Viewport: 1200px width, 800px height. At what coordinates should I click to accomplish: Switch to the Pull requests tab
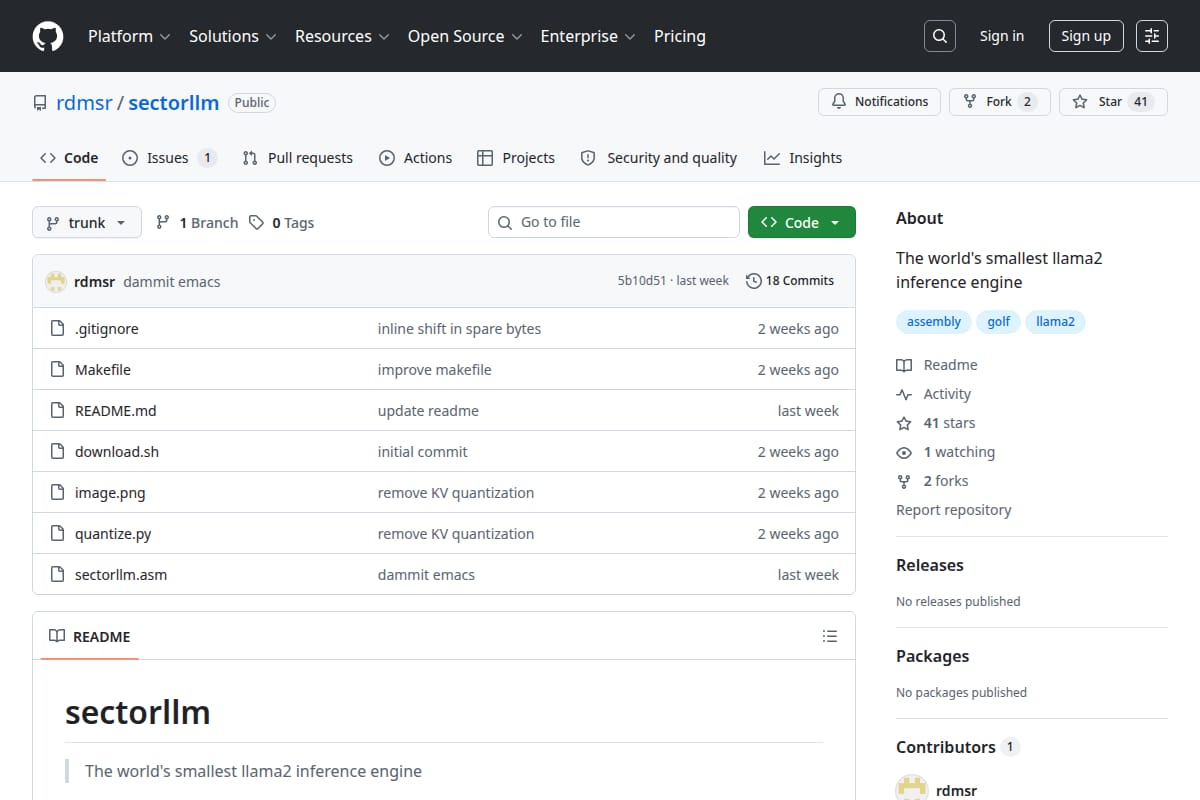298,158
